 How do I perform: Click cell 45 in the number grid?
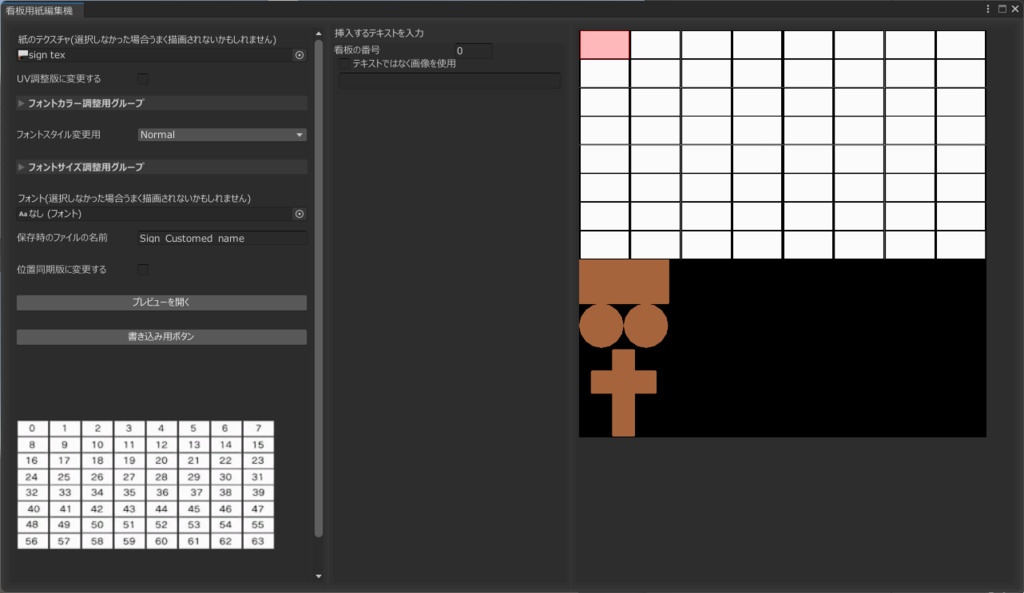pos(193,509)
